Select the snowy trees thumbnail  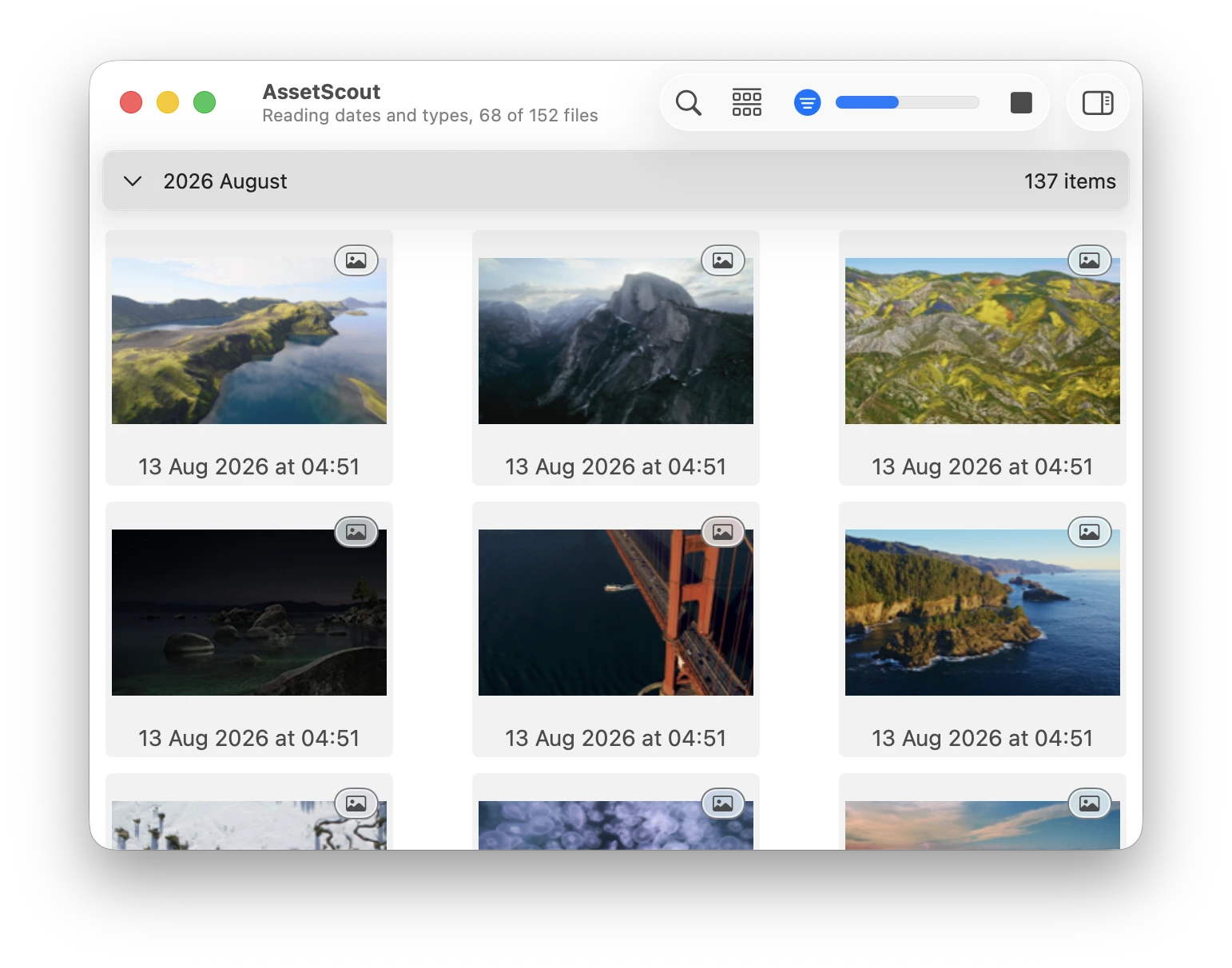[249, 825]
